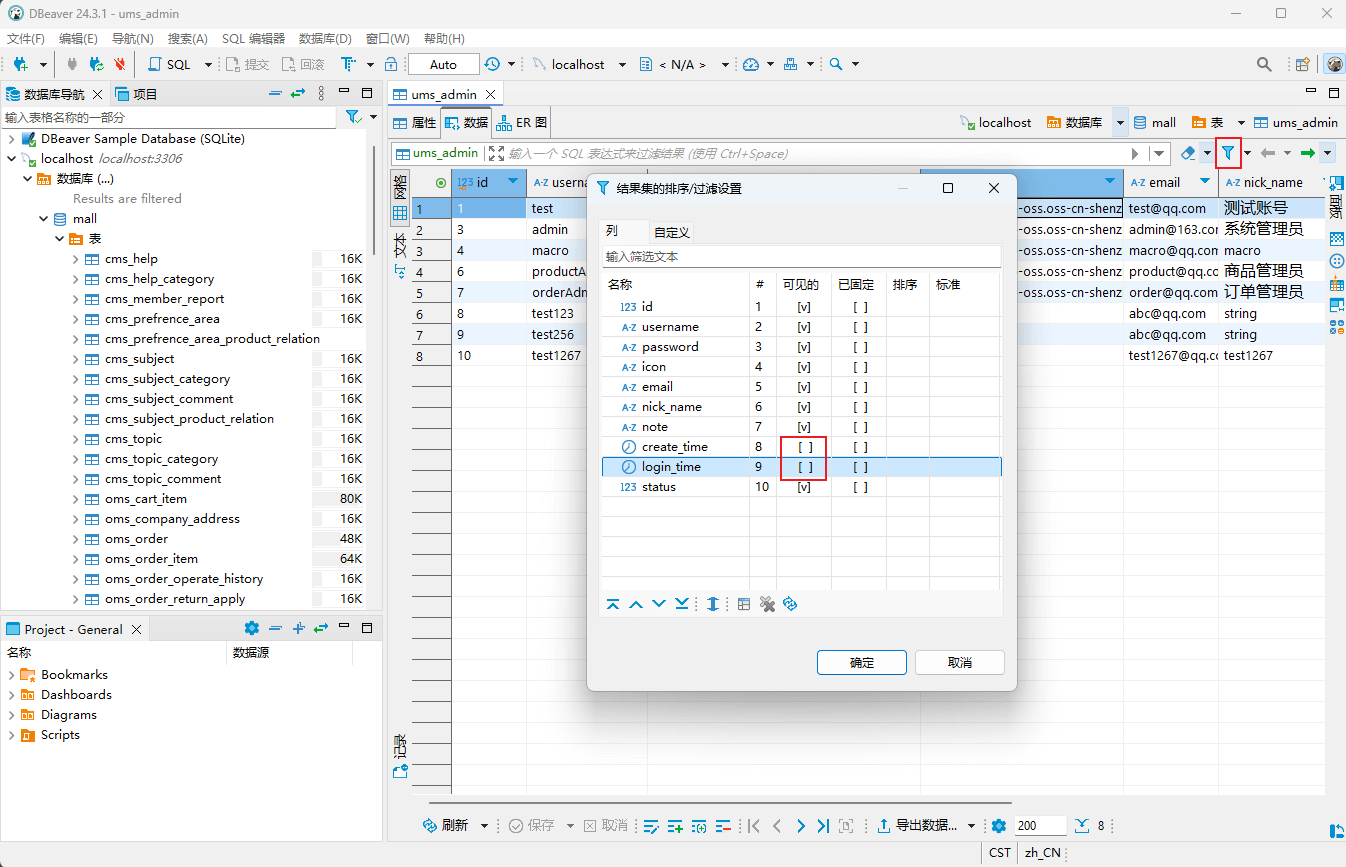Toggle the pinned checkbox for id column
Image resolution: width=1346 pixels, height=867 pixels.
860,307
